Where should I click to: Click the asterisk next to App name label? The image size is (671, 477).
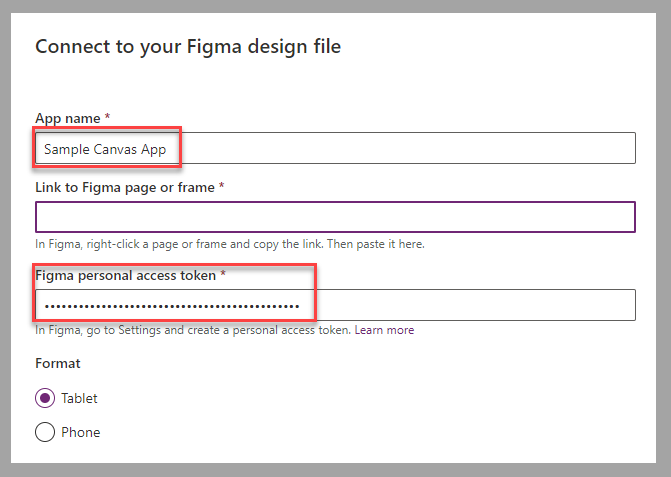coord(107,116)
